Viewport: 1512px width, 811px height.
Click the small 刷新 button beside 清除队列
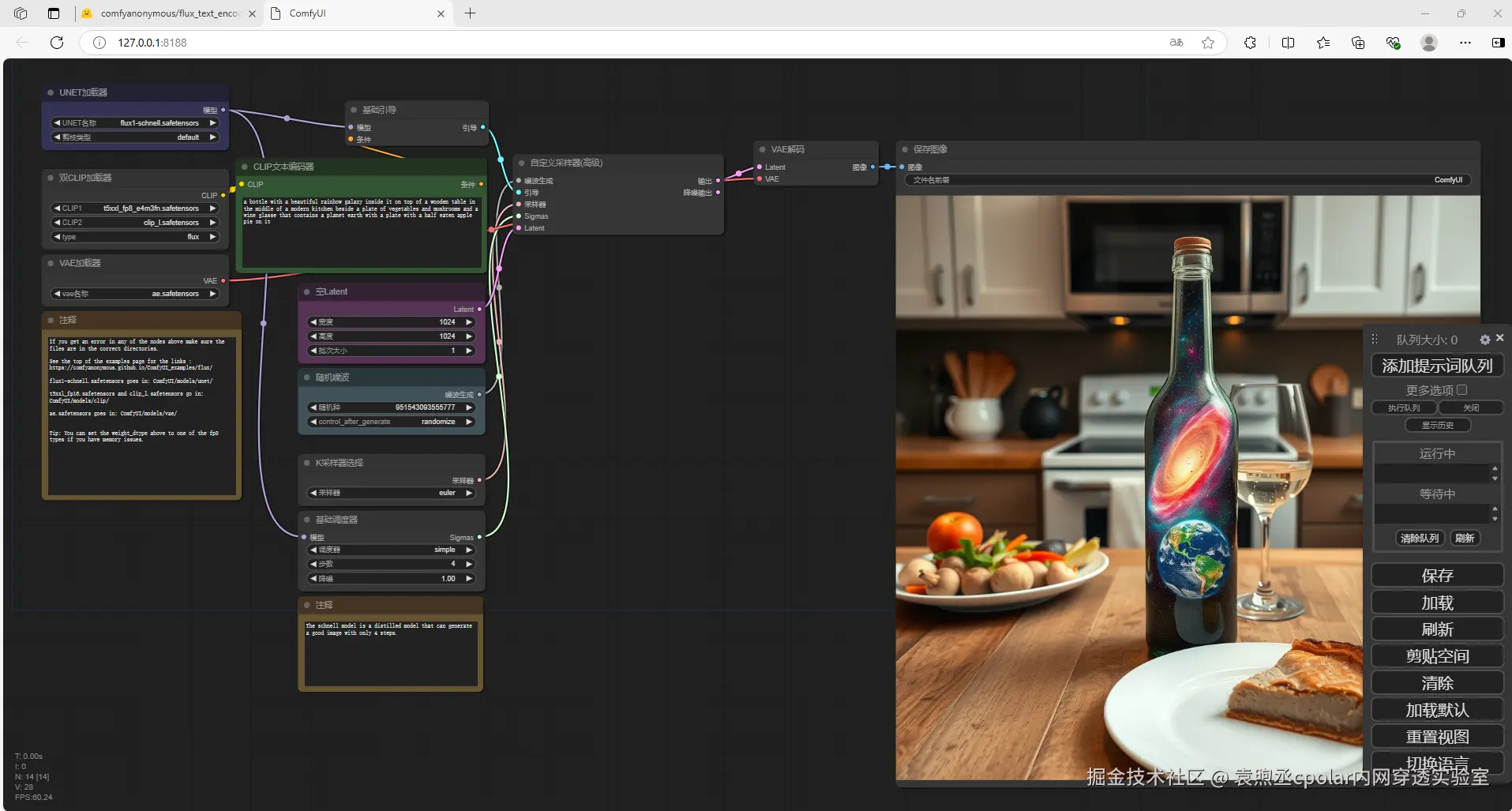click(x=1465, y=538)
